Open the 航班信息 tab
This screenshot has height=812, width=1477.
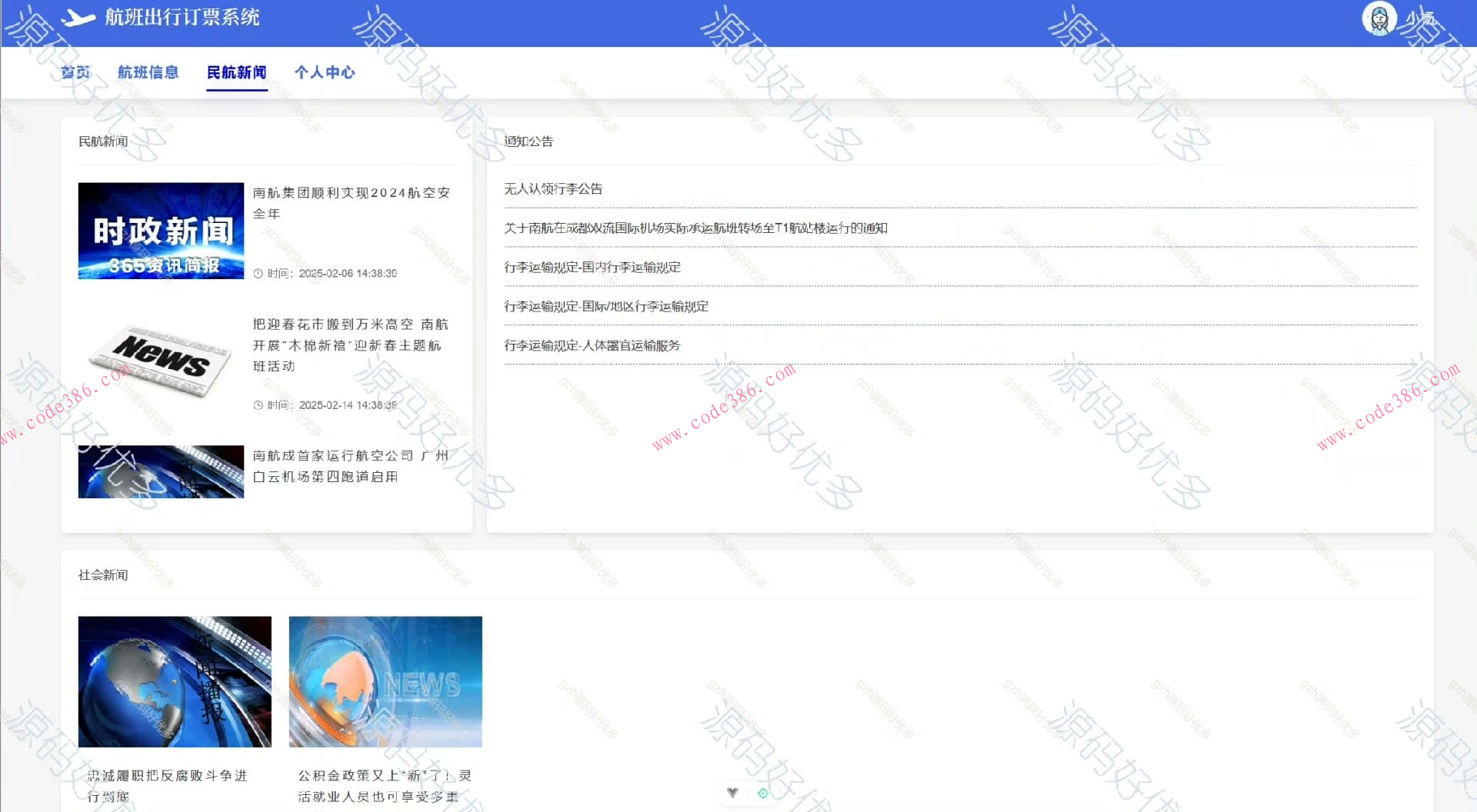pyautogui.click(x=148, y=72)
